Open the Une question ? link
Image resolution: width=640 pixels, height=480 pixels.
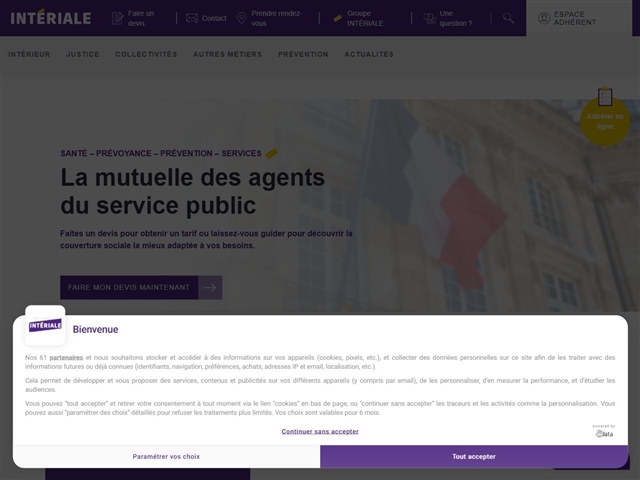(x=456, y=18)
